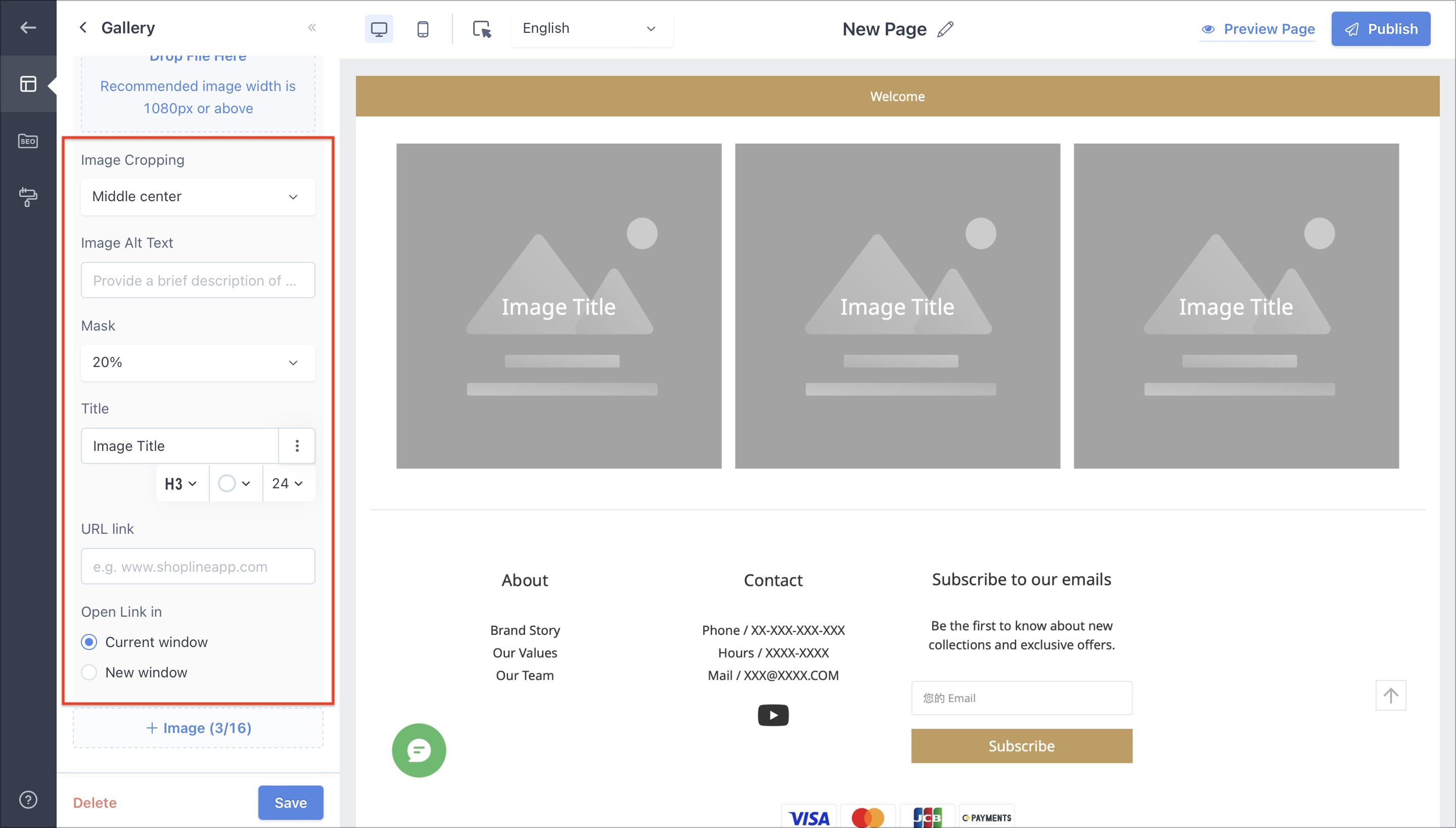Open the English language dropdown
The image size is (1456, 828).
coord(591,28)
